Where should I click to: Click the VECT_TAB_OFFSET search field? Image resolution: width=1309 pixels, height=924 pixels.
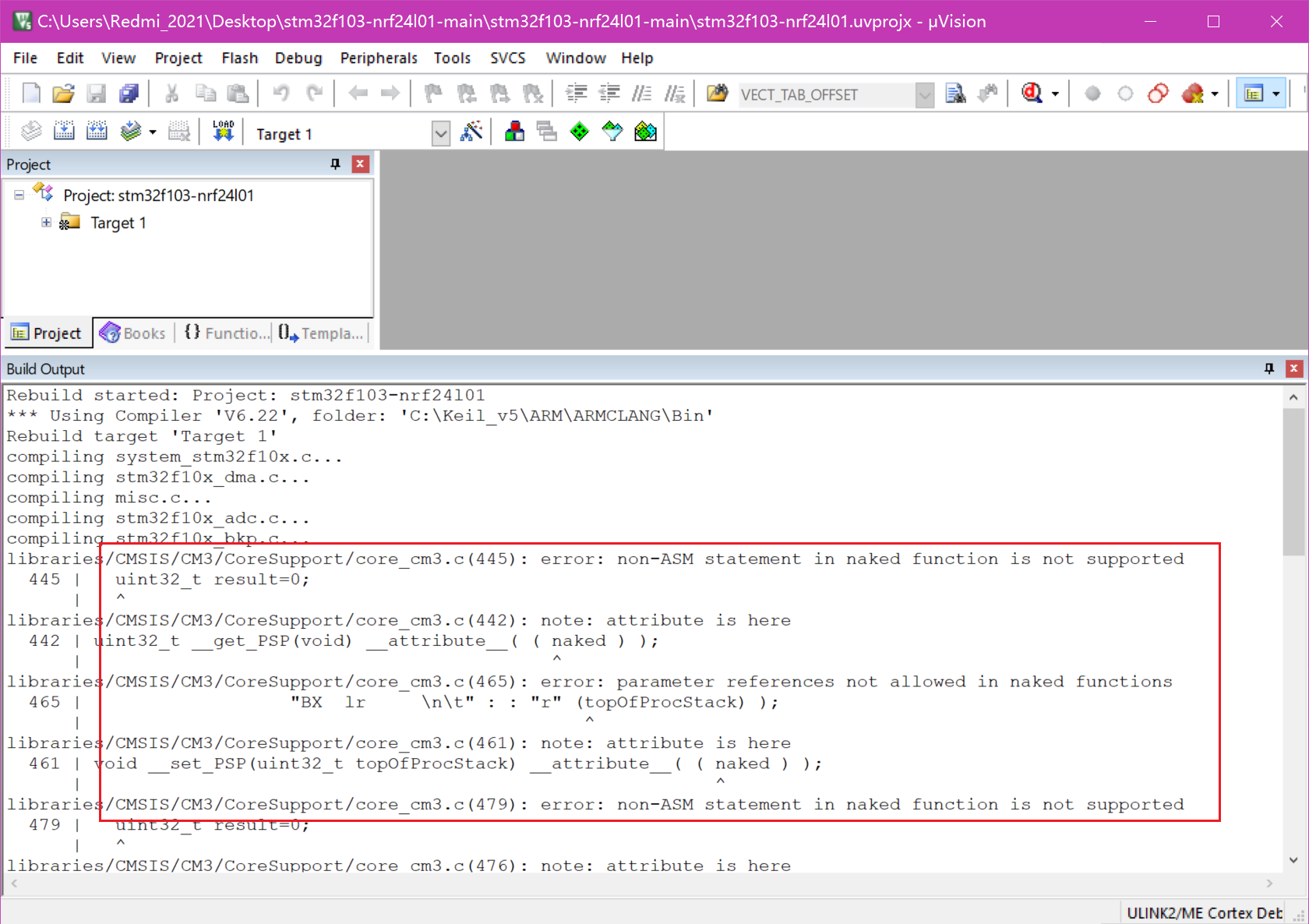[x=827, y=94]
